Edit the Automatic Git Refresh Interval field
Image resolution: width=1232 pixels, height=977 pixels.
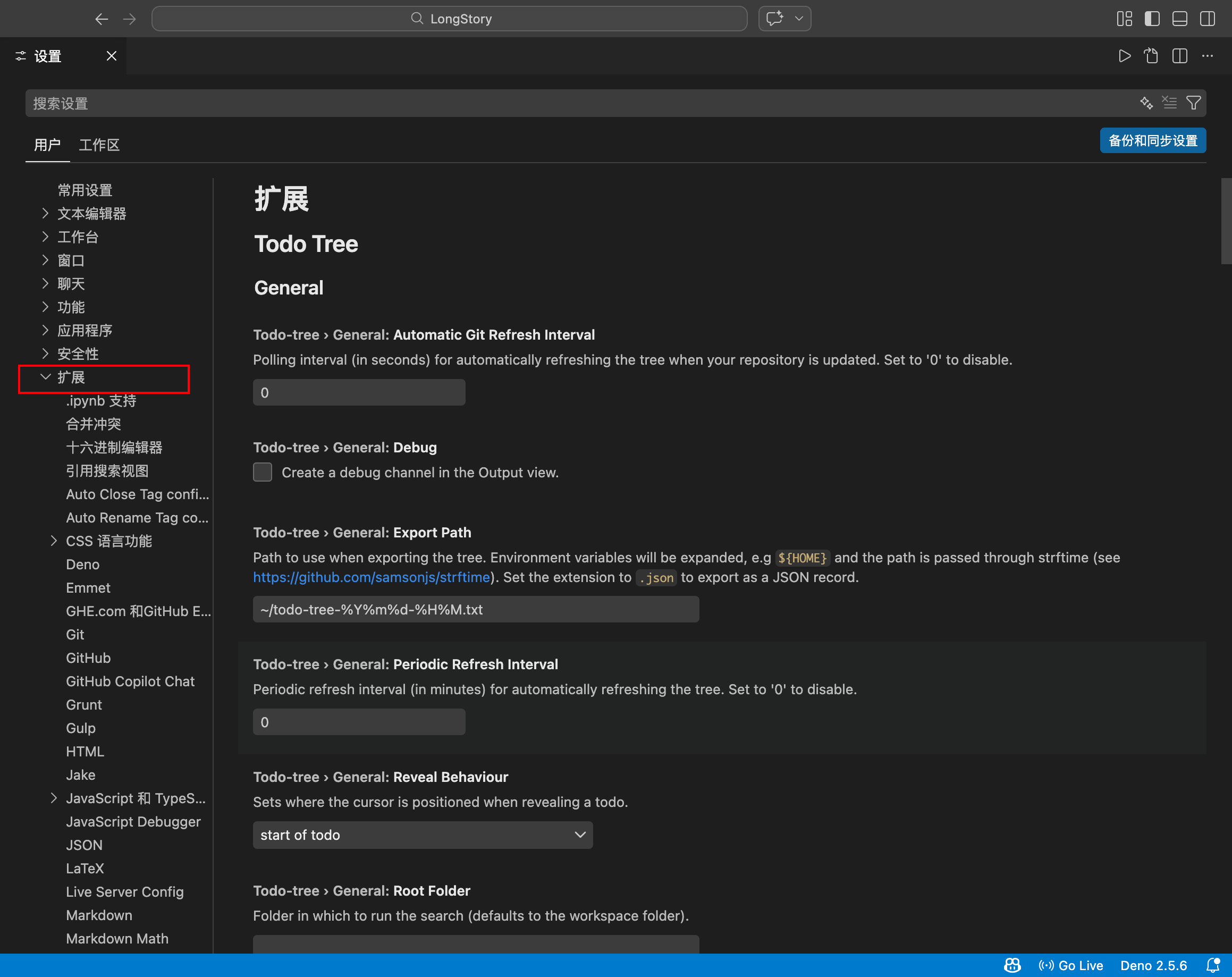click(x=359, y=392)
